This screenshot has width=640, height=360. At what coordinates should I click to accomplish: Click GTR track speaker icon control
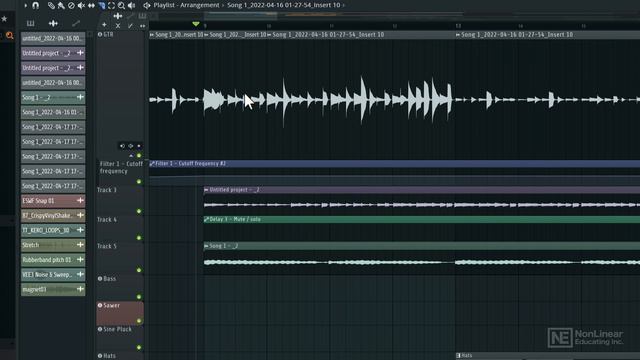tap(122, 146)
